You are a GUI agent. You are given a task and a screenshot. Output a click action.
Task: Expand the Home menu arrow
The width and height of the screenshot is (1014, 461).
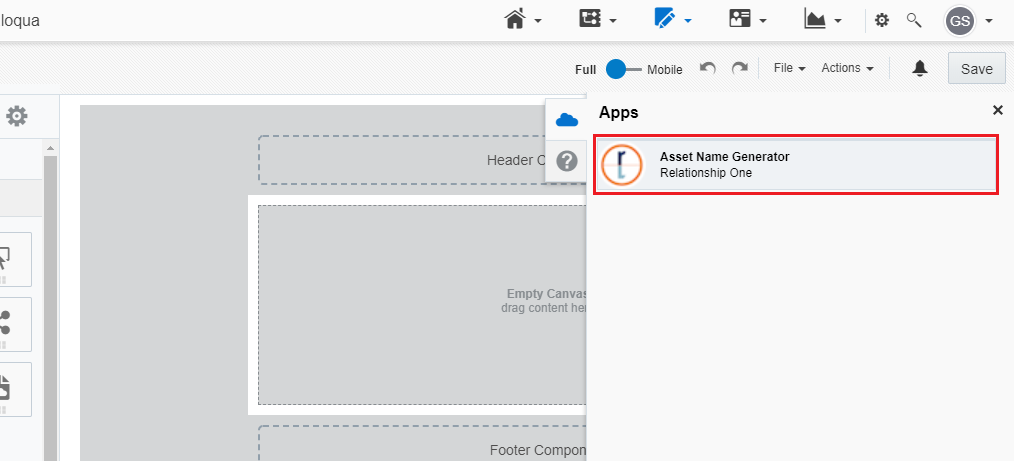pos(538,21)
